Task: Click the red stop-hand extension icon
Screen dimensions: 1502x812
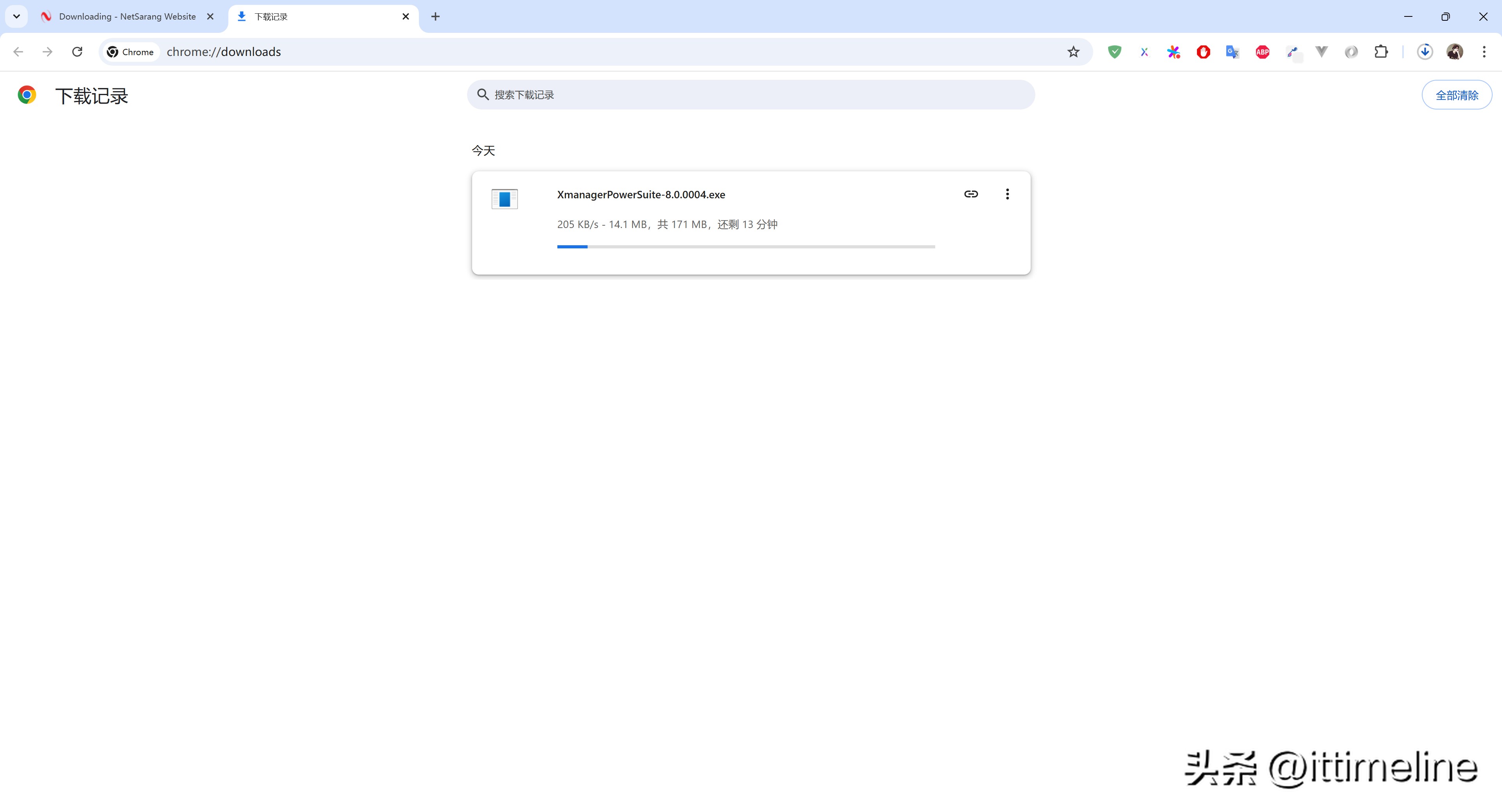Action: 1203,52
